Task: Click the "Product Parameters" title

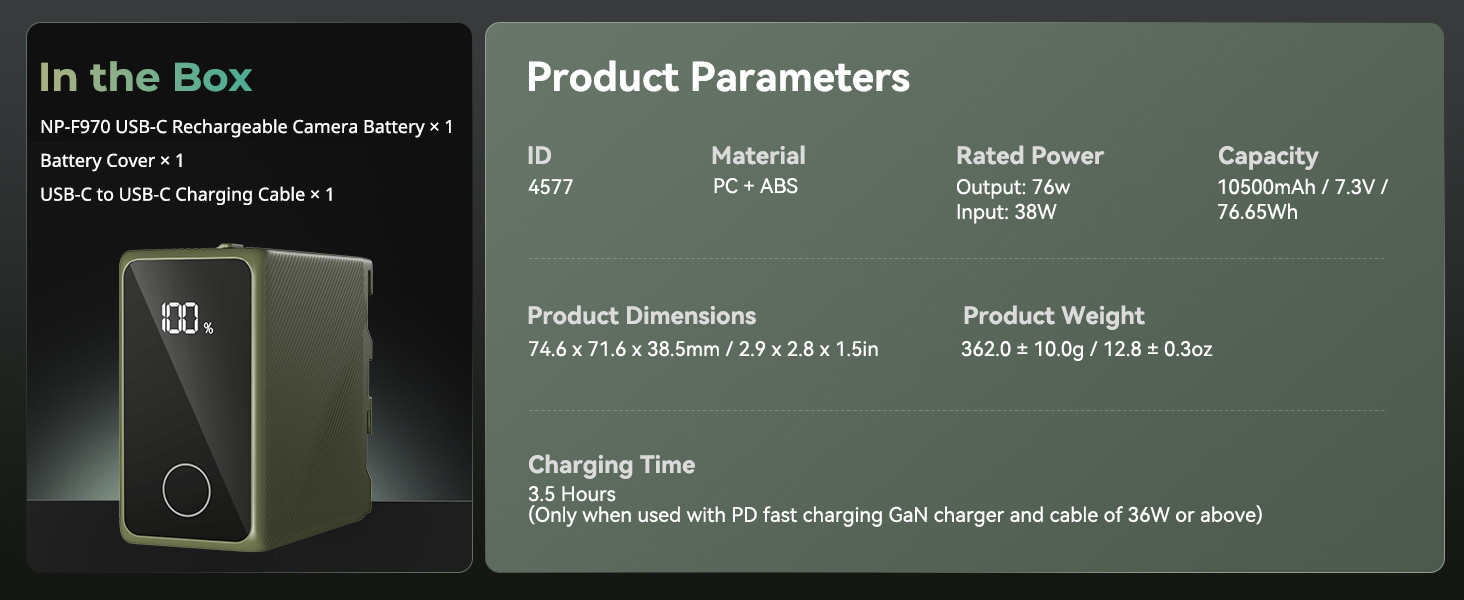Action: pos(718,77)
